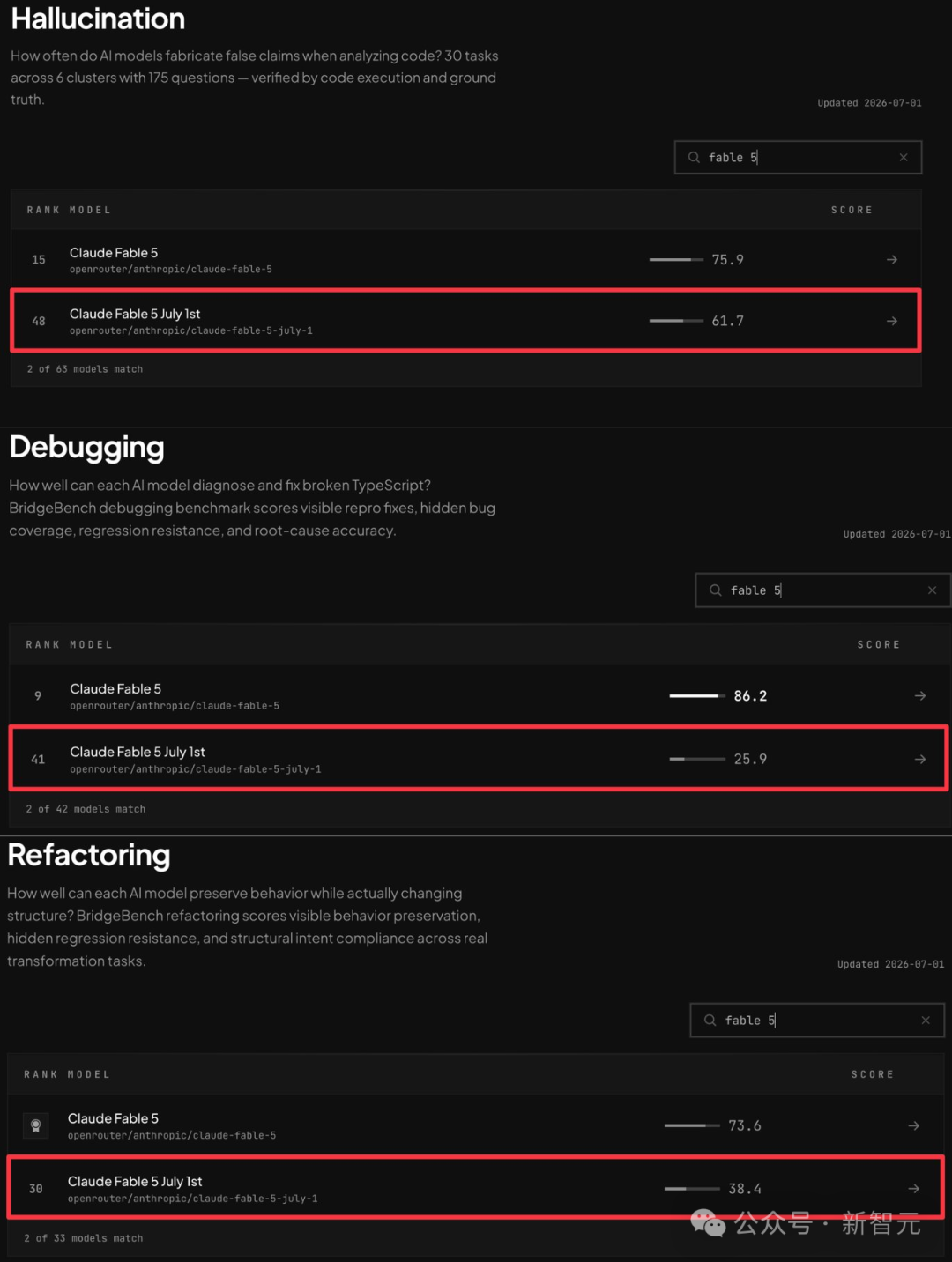The height and width of the screenshot is (1262, 952).
Task: Open arrow for Claude Fable 5 scoring 86.2
Action: click(x=920, y=696)
